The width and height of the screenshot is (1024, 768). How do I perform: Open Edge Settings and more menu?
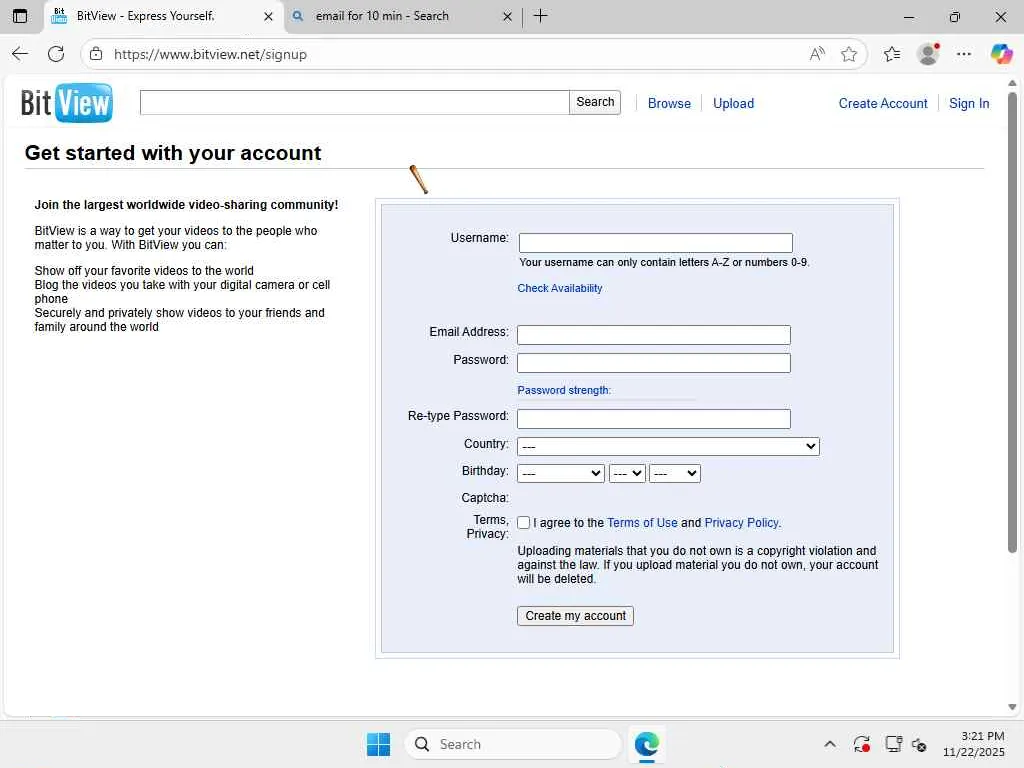click(x=964, y=54)
